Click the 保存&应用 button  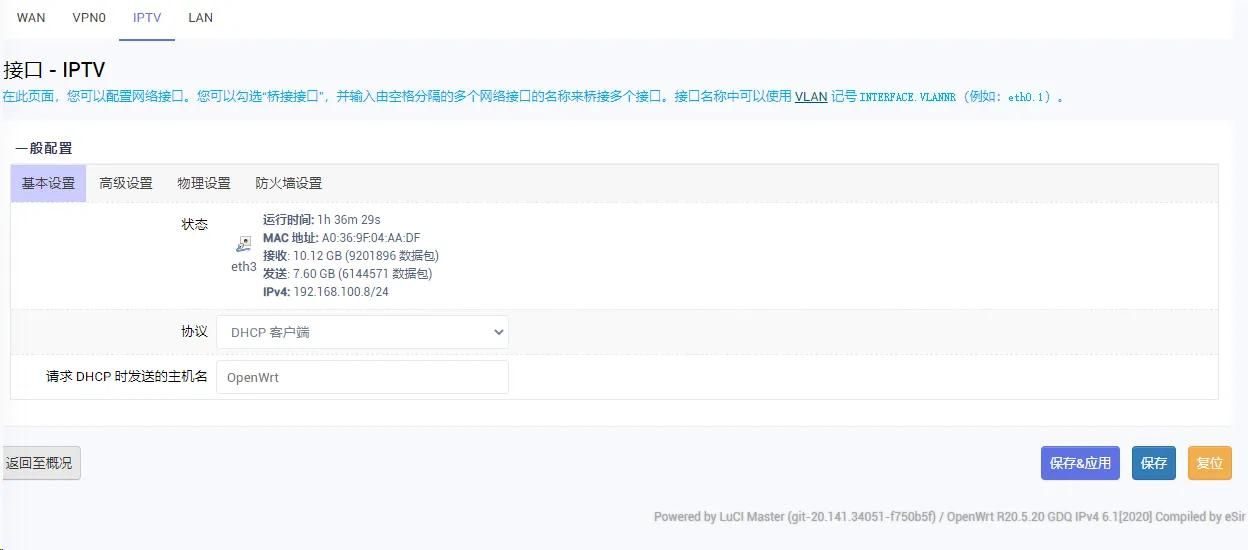(1080, 463)
